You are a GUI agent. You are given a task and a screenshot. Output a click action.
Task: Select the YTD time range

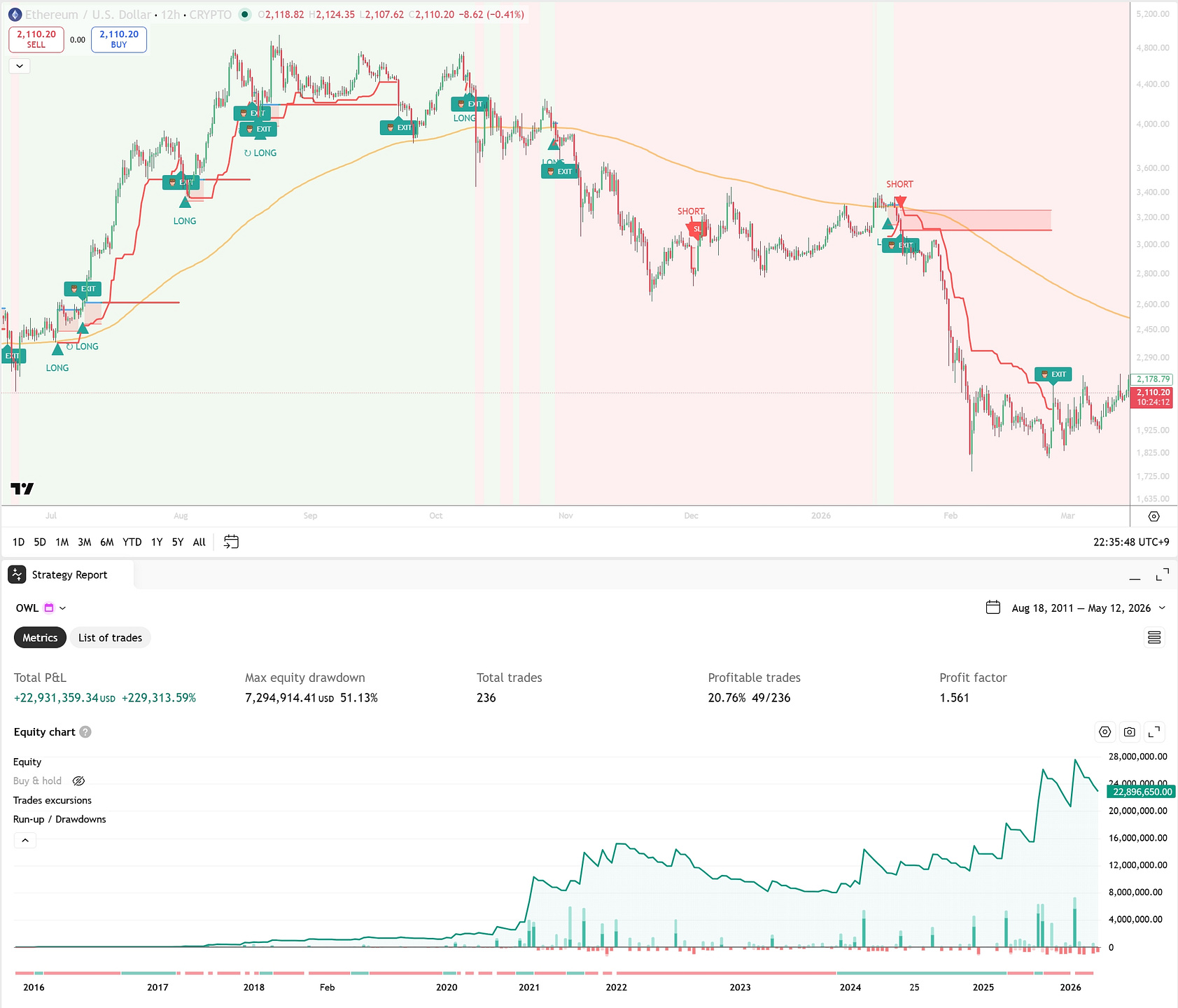tap(132, 542)
